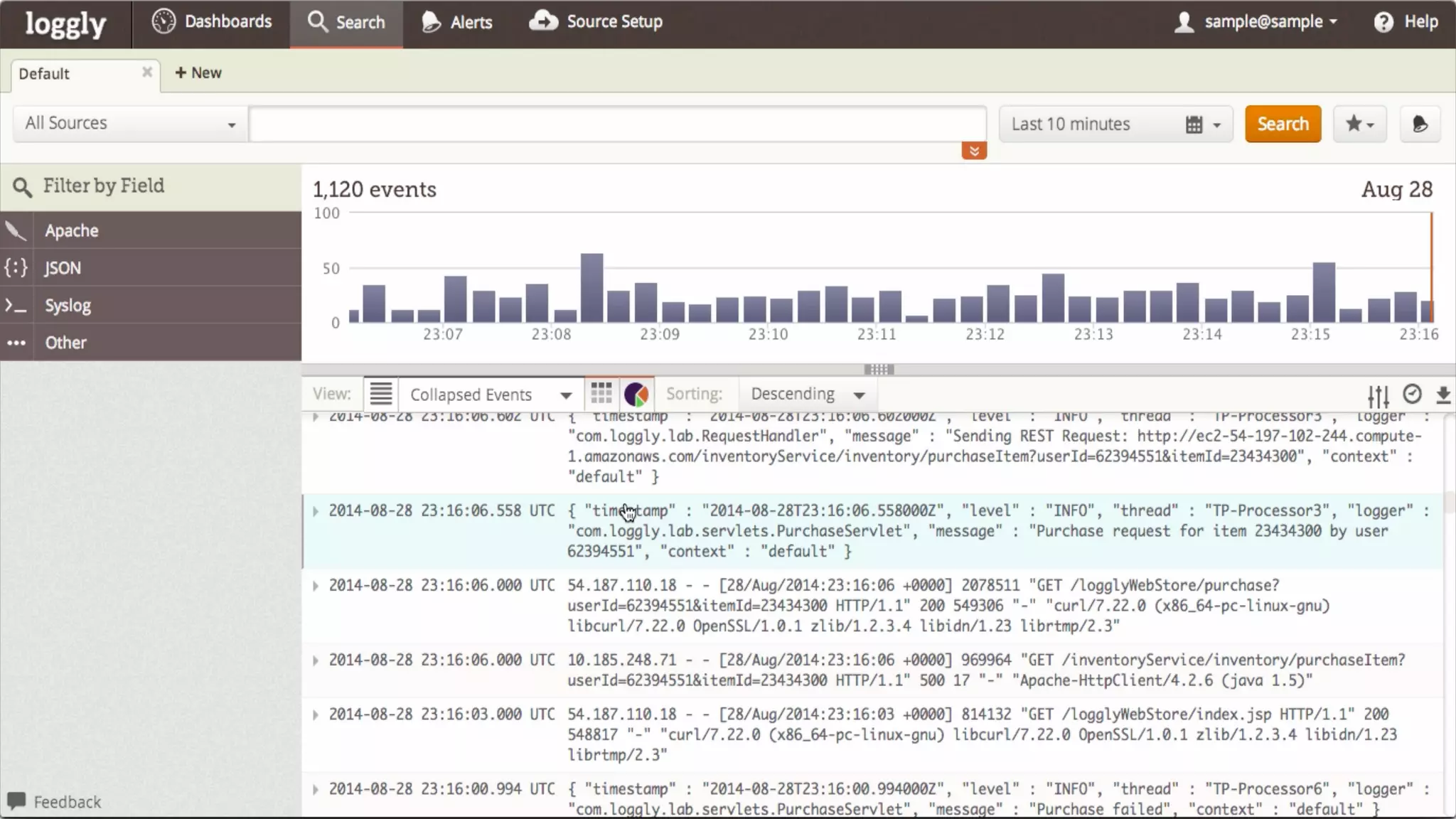Open a New search tab
1456x819 pixels.
(x=198, y=73)
